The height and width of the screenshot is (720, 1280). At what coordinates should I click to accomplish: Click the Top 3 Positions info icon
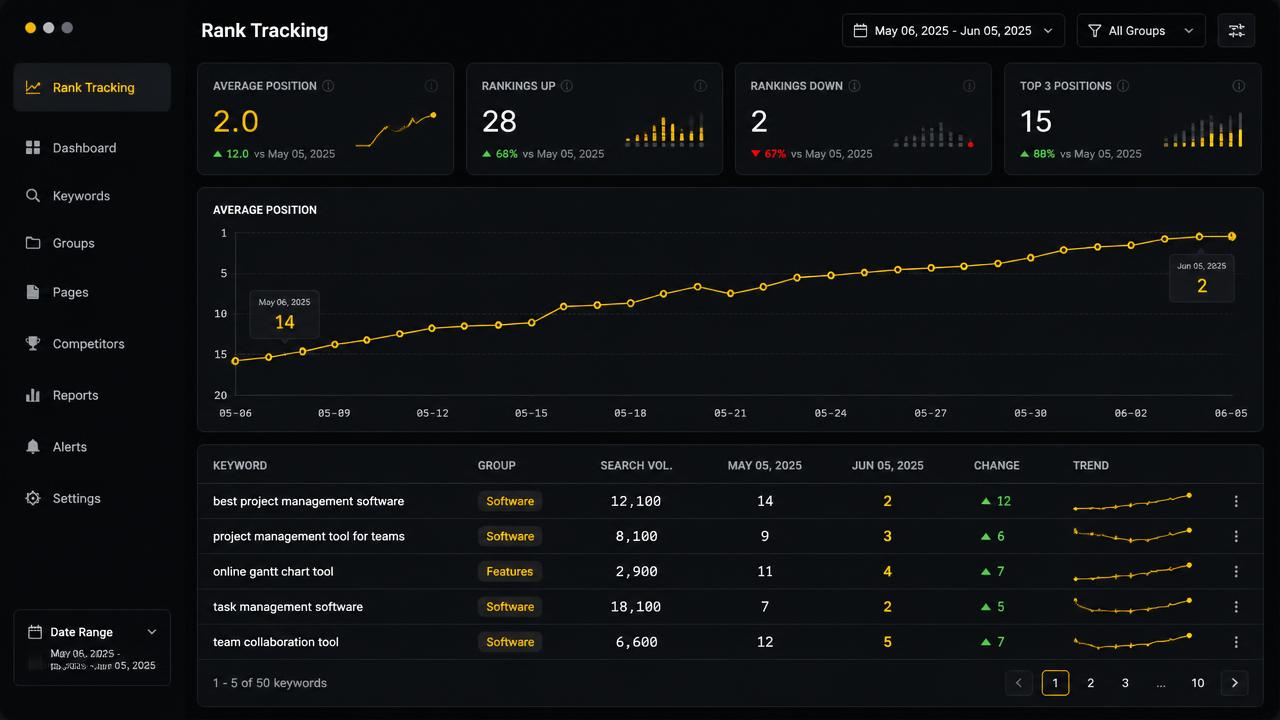[1123, 86]
